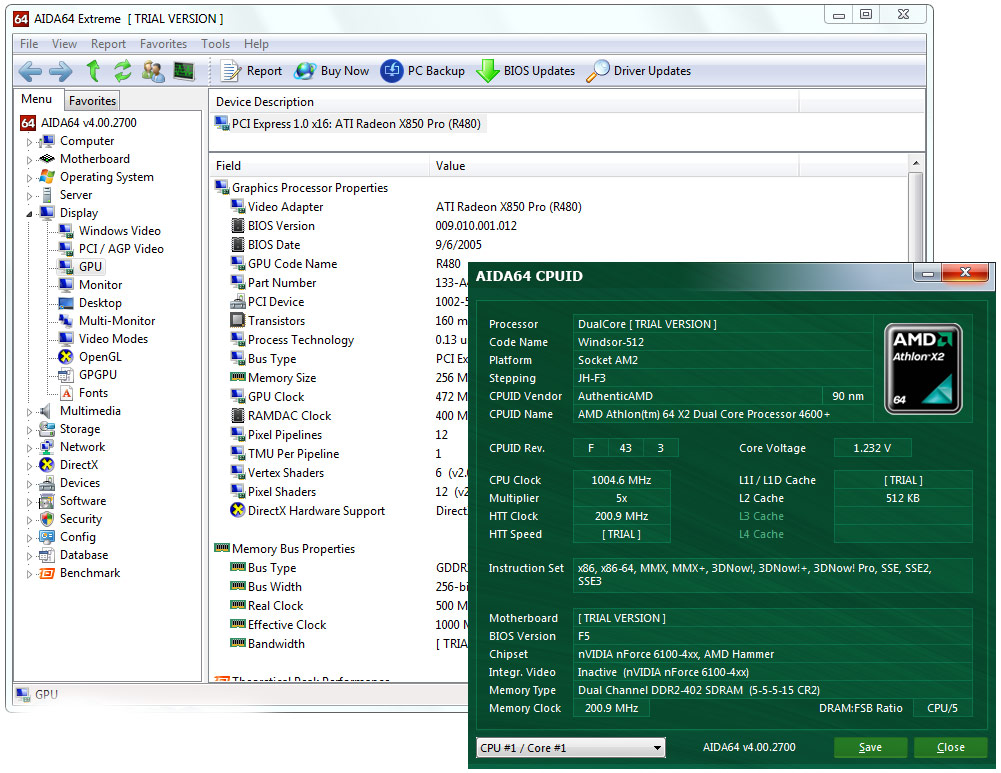Click the AMD Athlon X2 logo

(922, 369)
